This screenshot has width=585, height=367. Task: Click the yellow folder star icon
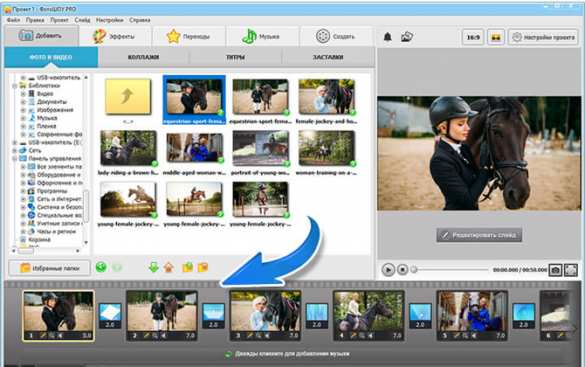point(203,267)
